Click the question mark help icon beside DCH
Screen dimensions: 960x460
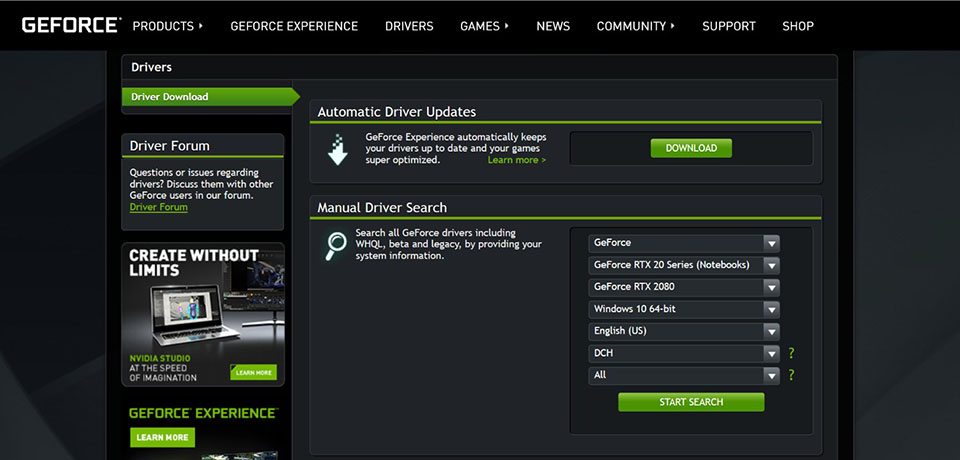coord(791,353)
